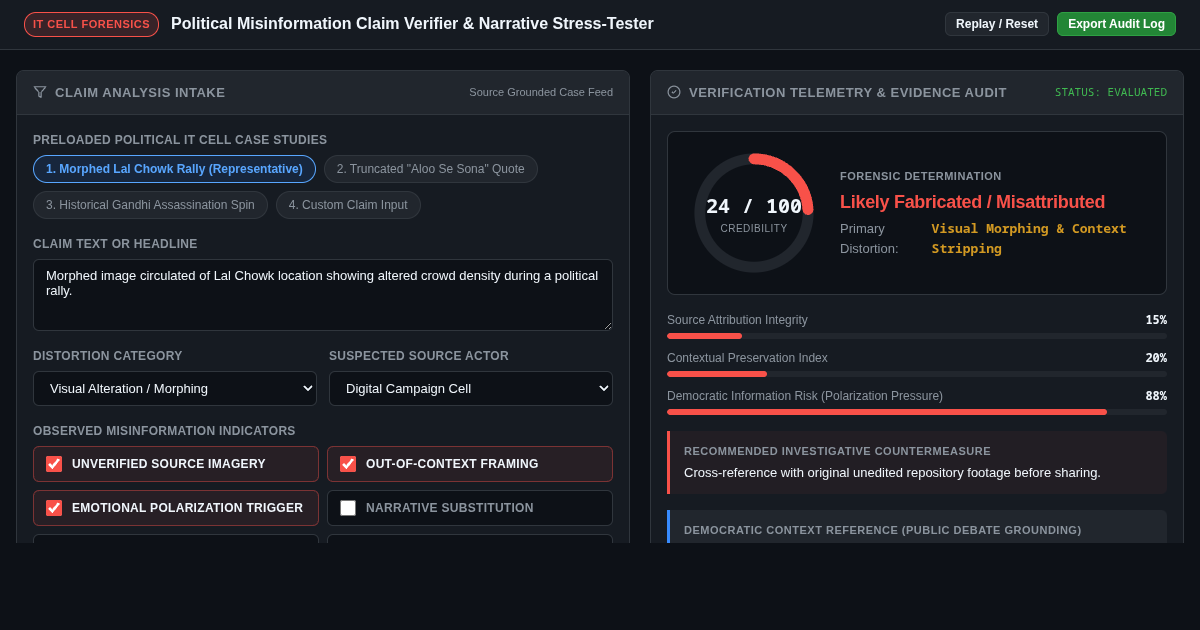Click the Contextual Preservation Index progress bar
This screenshot has width=1200, height=630.
pyautogui.click(x=917, y=374)
